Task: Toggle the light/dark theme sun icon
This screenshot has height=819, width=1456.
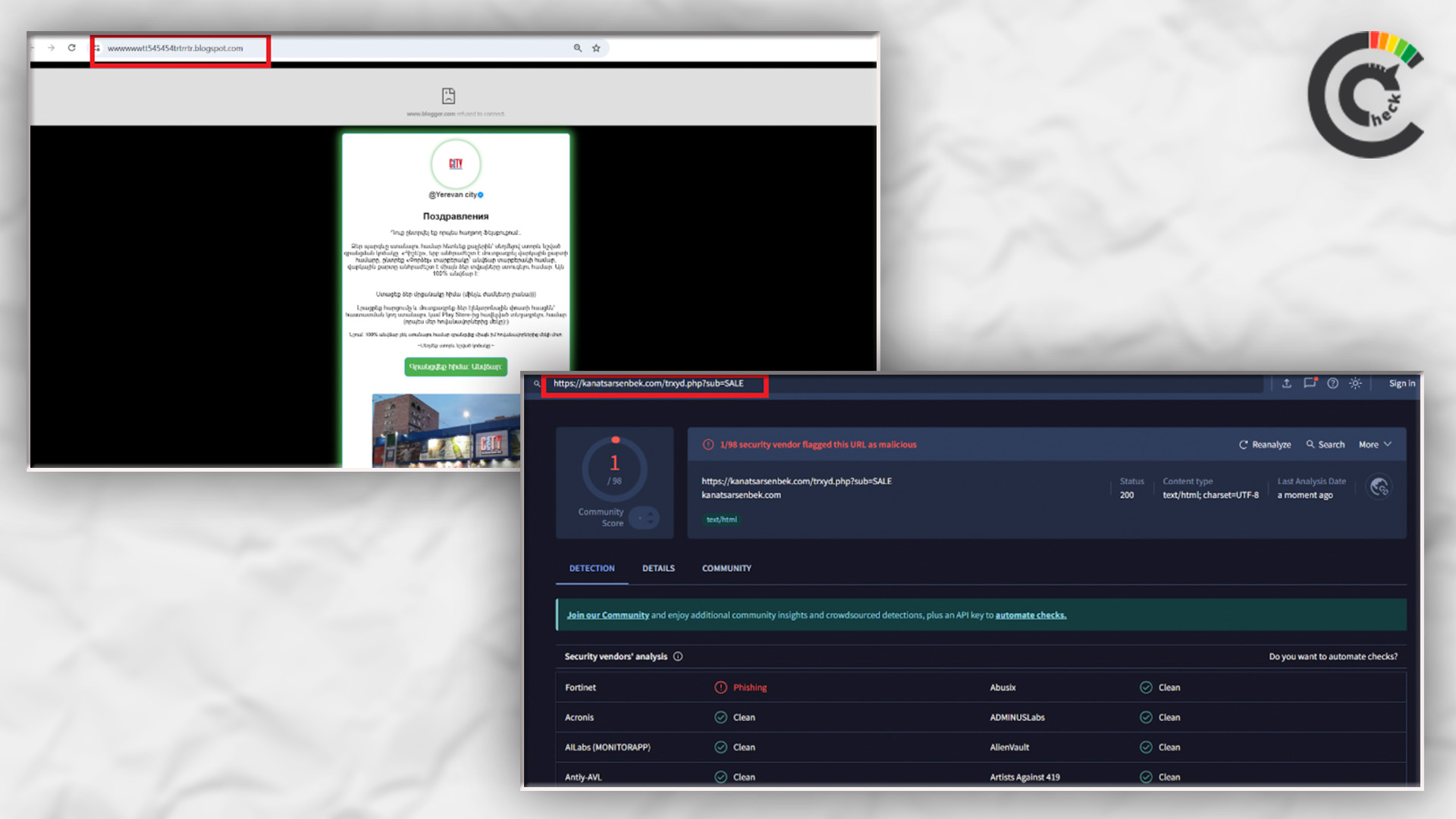Action: click(1355, 384)
